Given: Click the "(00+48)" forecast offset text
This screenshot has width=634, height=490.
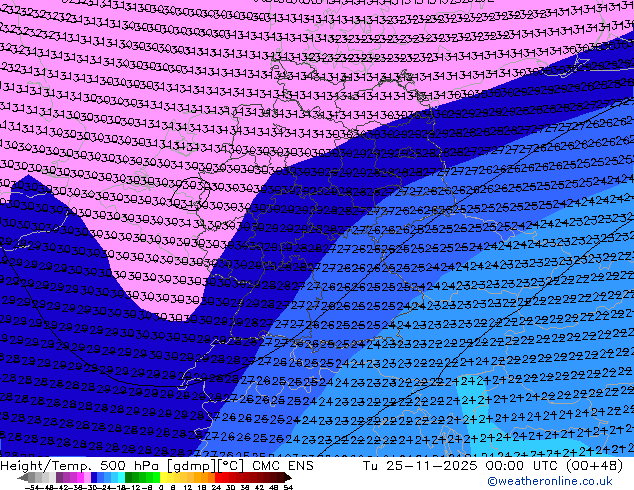Looking at the screenshot, I should click(594, 466).
